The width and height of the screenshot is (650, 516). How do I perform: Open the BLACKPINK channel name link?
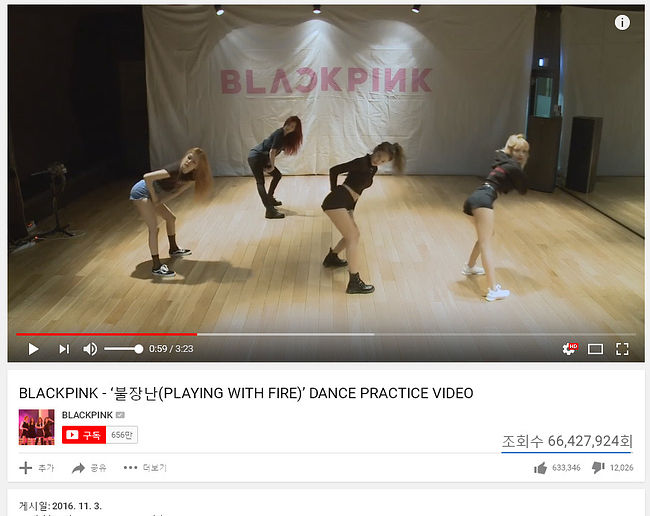[87, 415]
